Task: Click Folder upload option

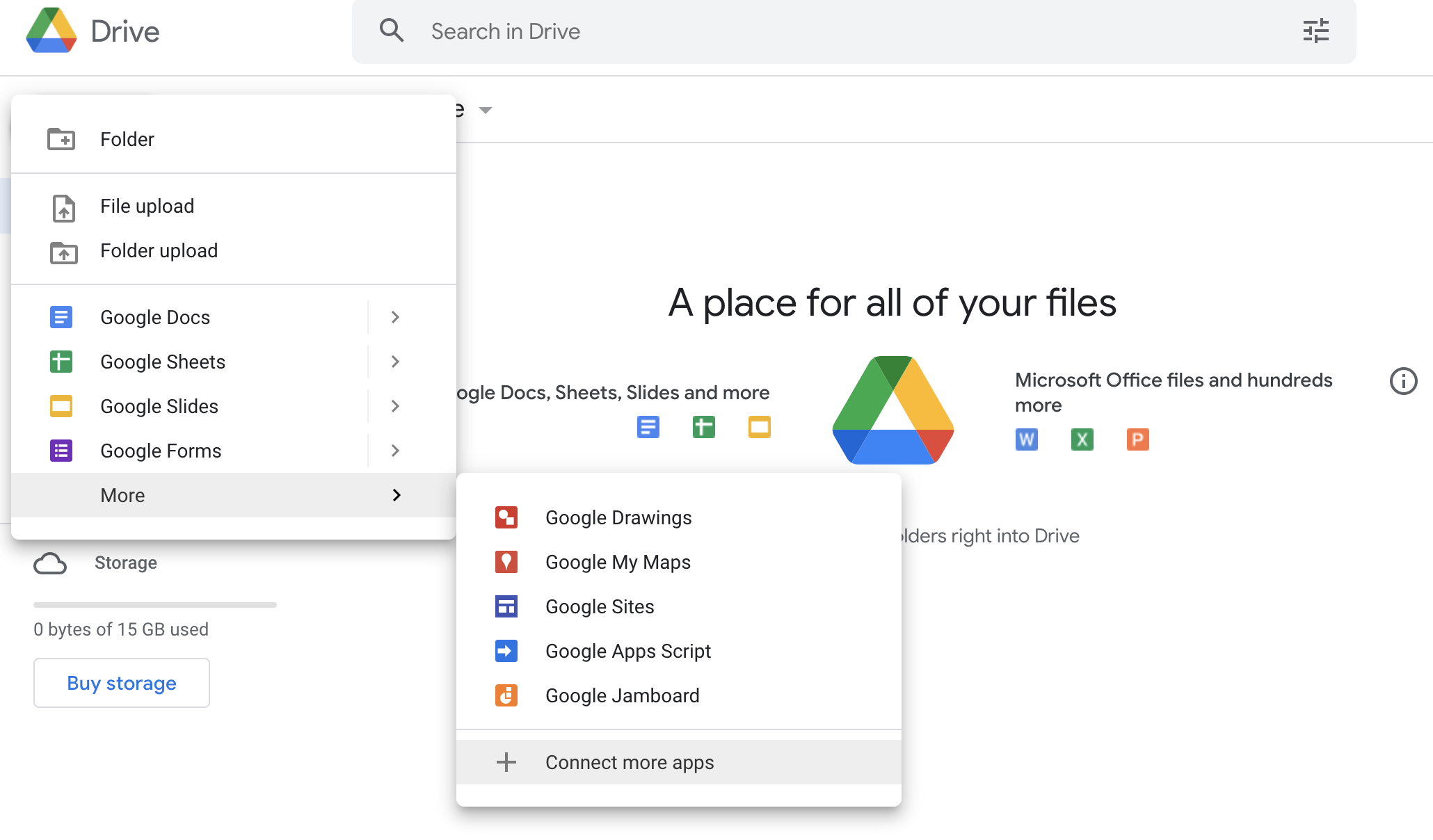Action: (x=159, y=251)
